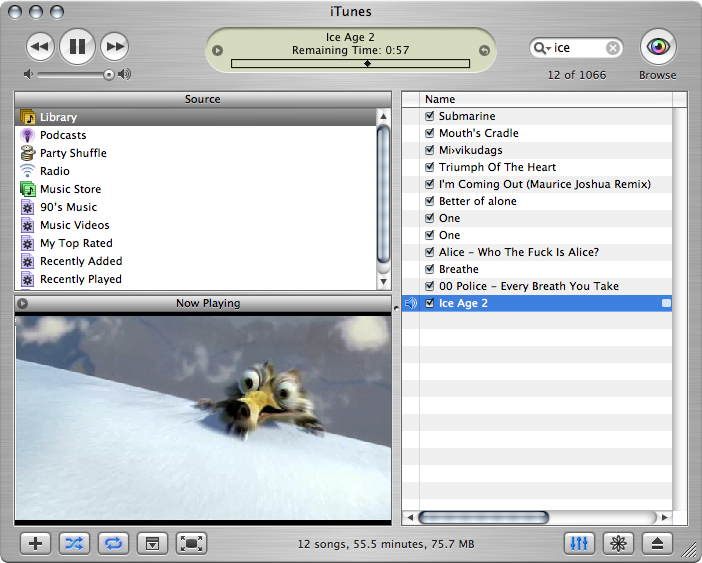This screenshot has height=563, width=702.
Task: Click the Ice Age 2 video preview
Action: click(203, 418)
